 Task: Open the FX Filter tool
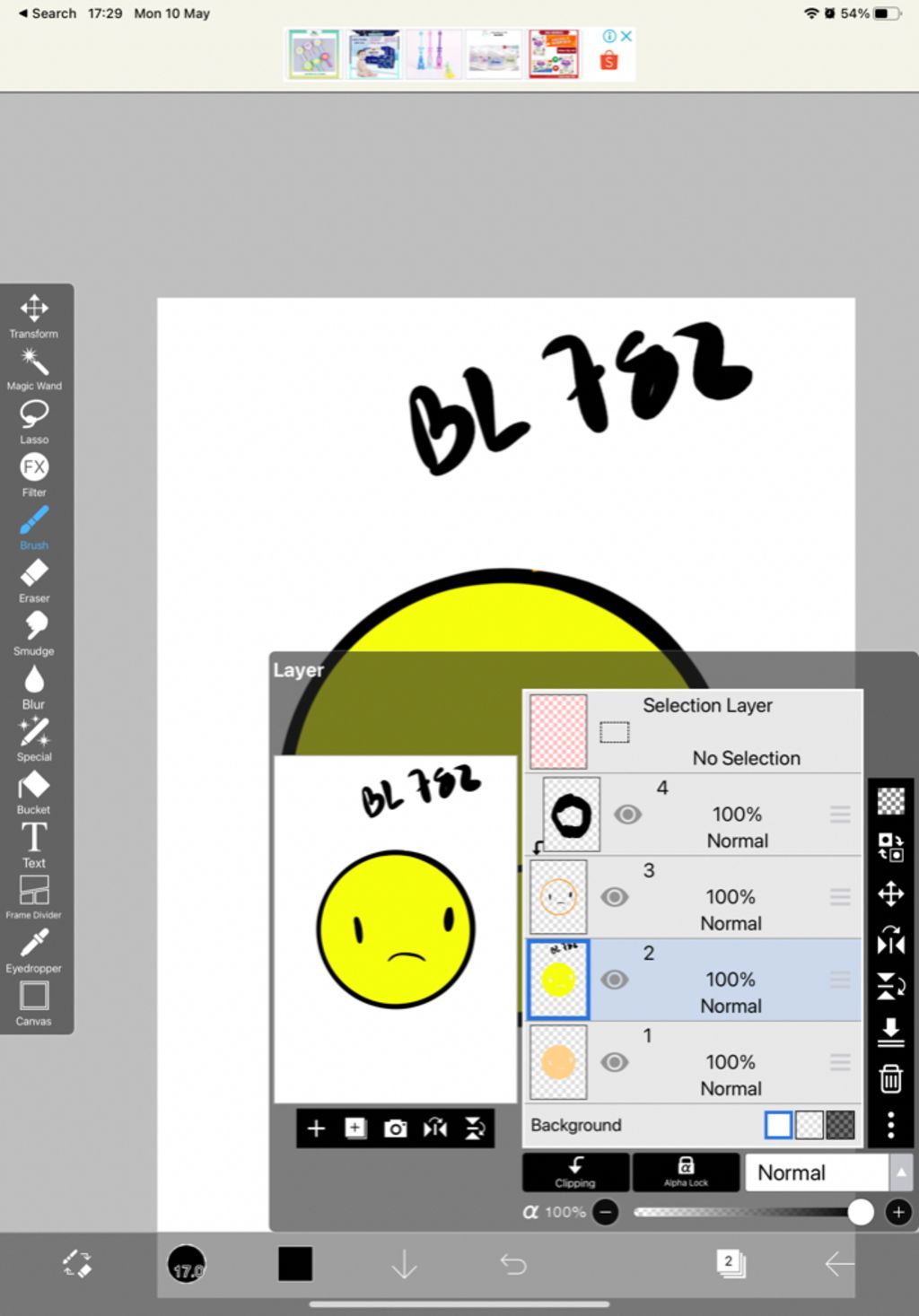point(34,475)
